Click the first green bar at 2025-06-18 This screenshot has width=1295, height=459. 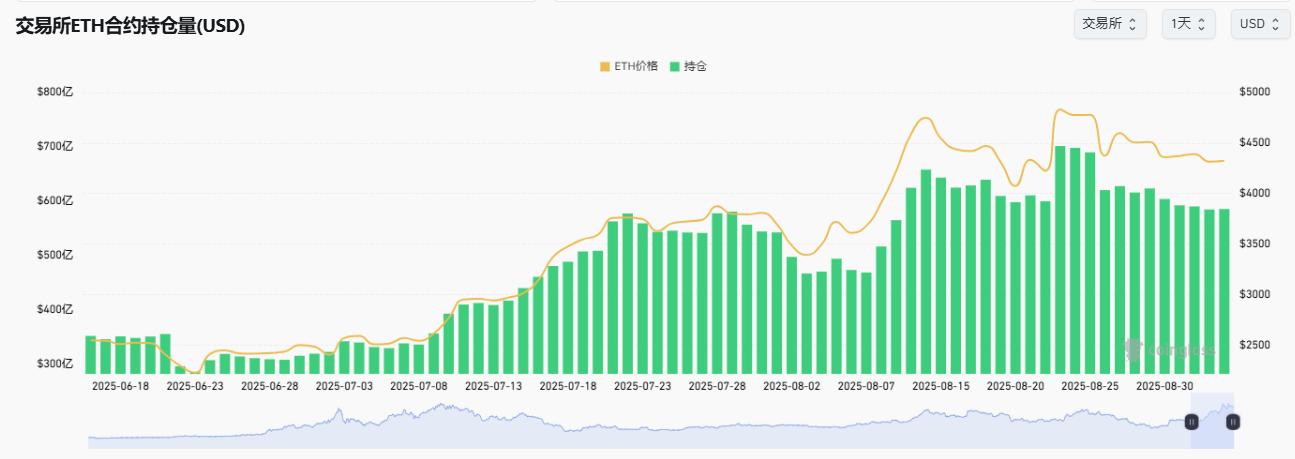pyautogui.click(x=91, y=355)
